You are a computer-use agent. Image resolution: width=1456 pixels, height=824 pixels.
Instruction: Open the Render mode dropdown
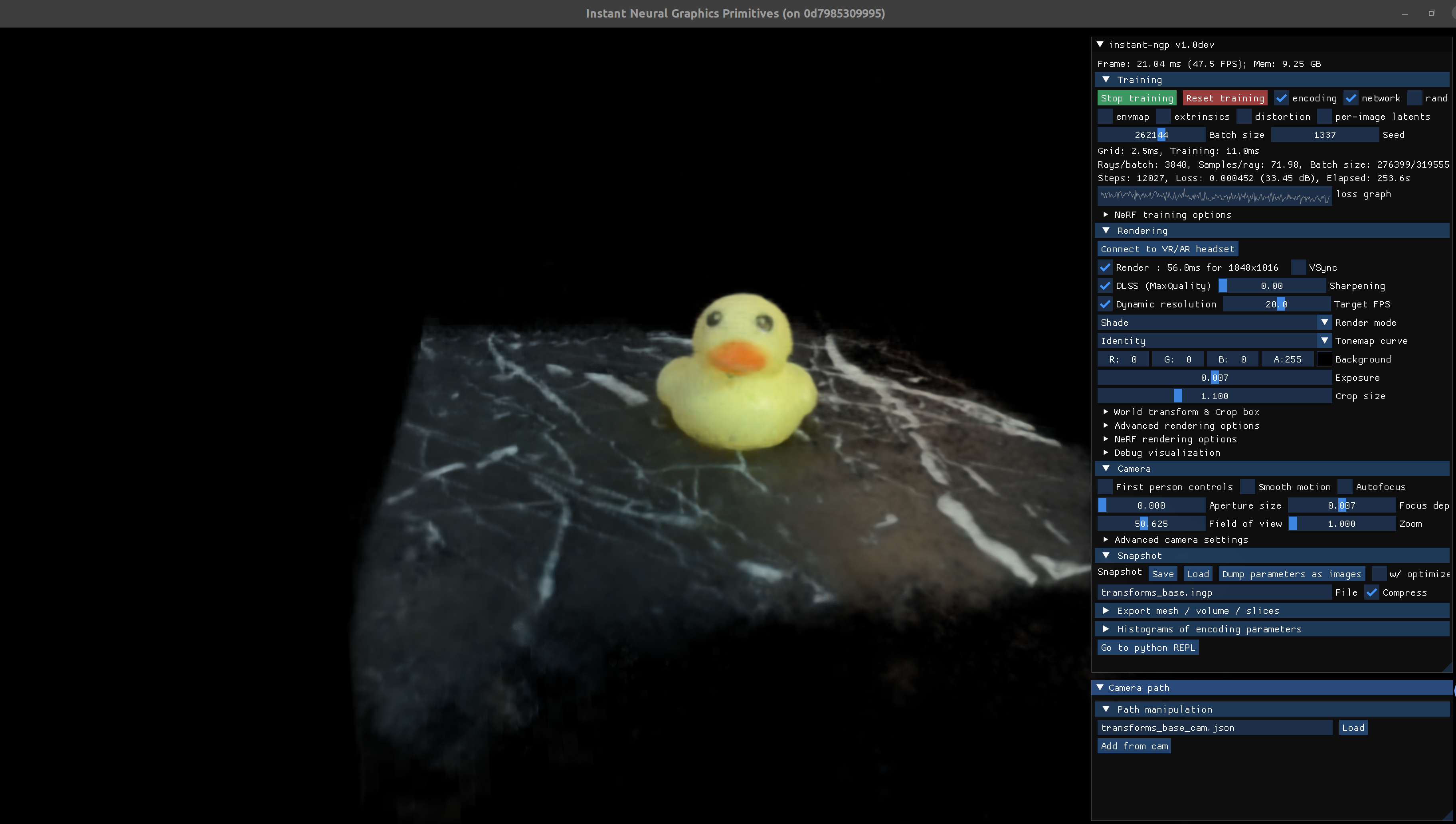click(x=1324, y=323)
